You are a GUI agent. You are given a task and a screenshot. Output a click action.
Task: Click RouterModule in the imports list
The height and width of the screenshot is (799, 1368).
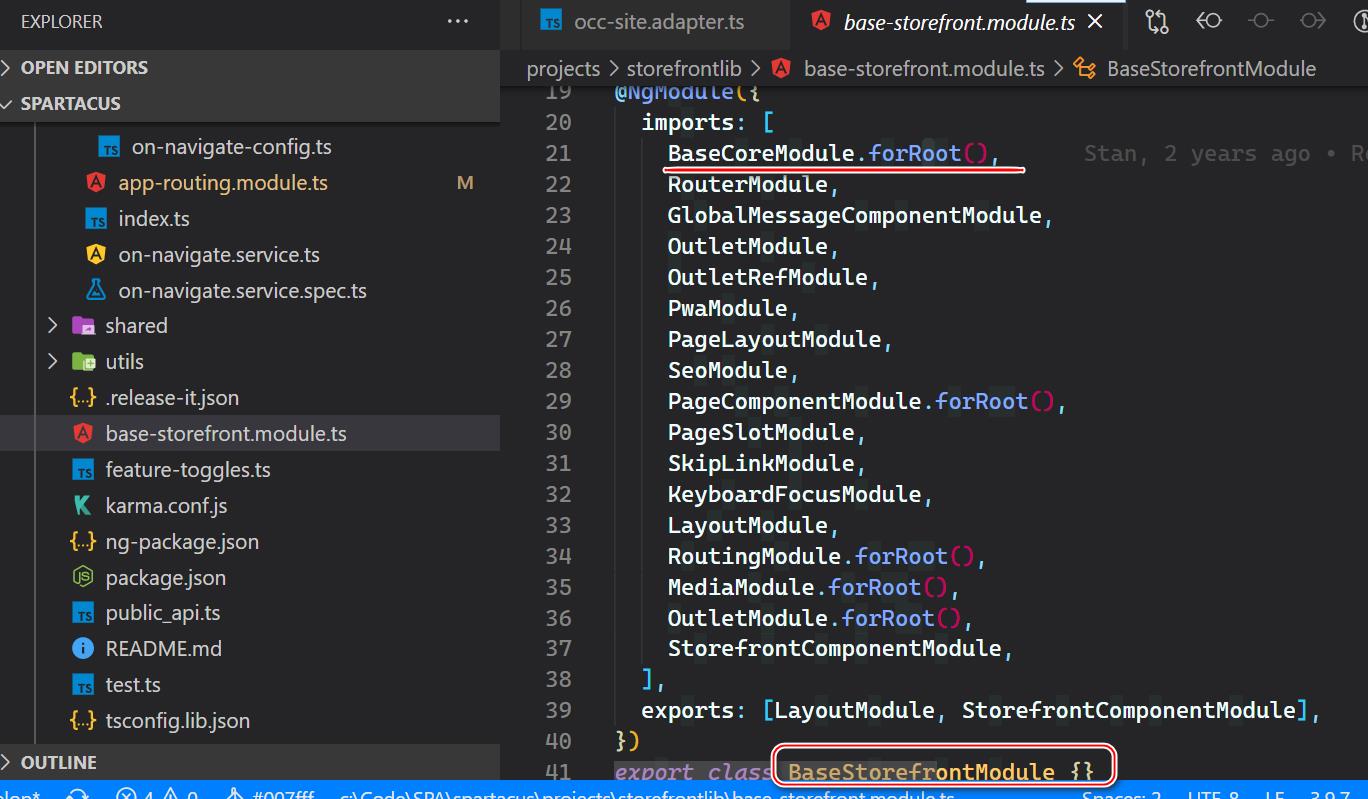(x=747, y=184)
